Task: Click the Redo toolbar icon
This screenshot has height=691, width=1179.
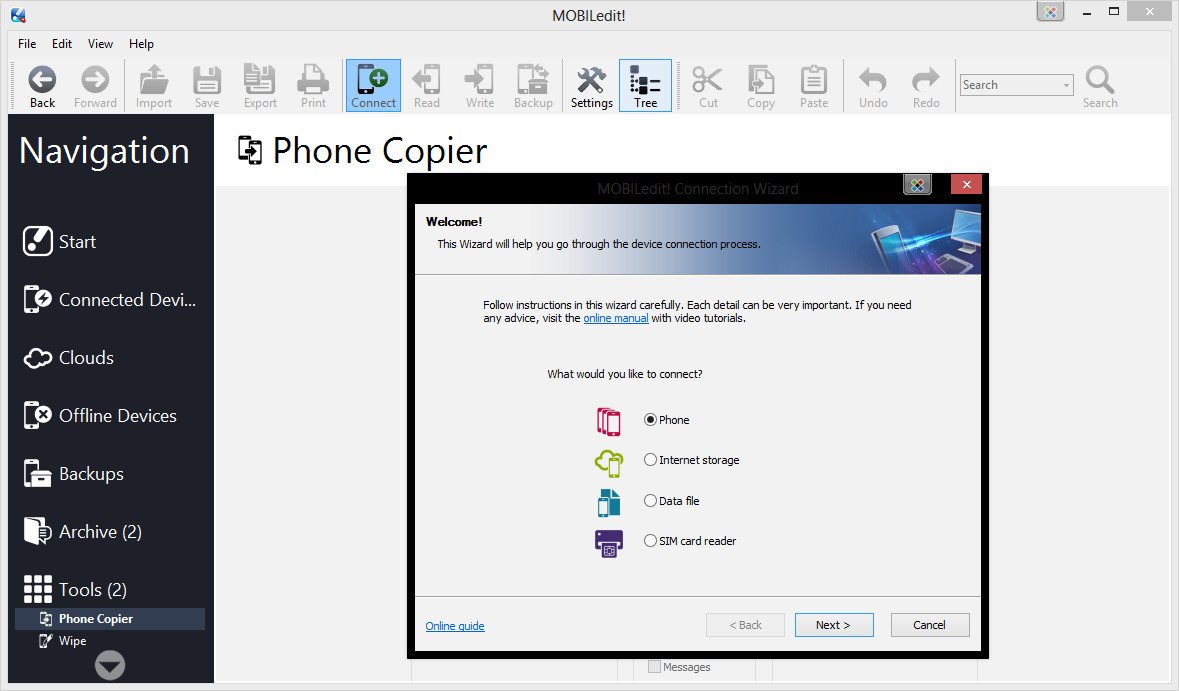Action: pos(926,80)
